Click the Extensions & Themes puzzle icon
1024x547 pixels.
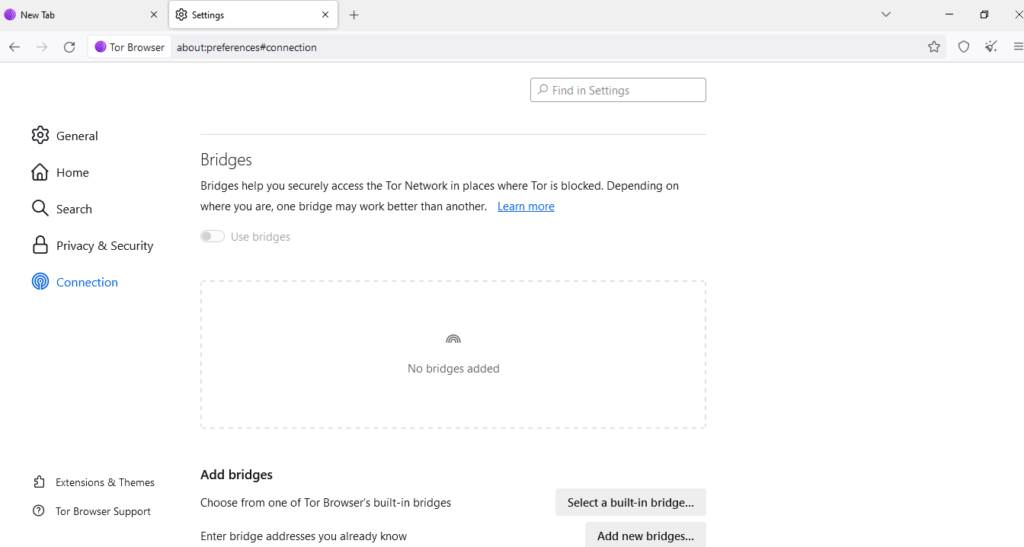tap(39, 482)
